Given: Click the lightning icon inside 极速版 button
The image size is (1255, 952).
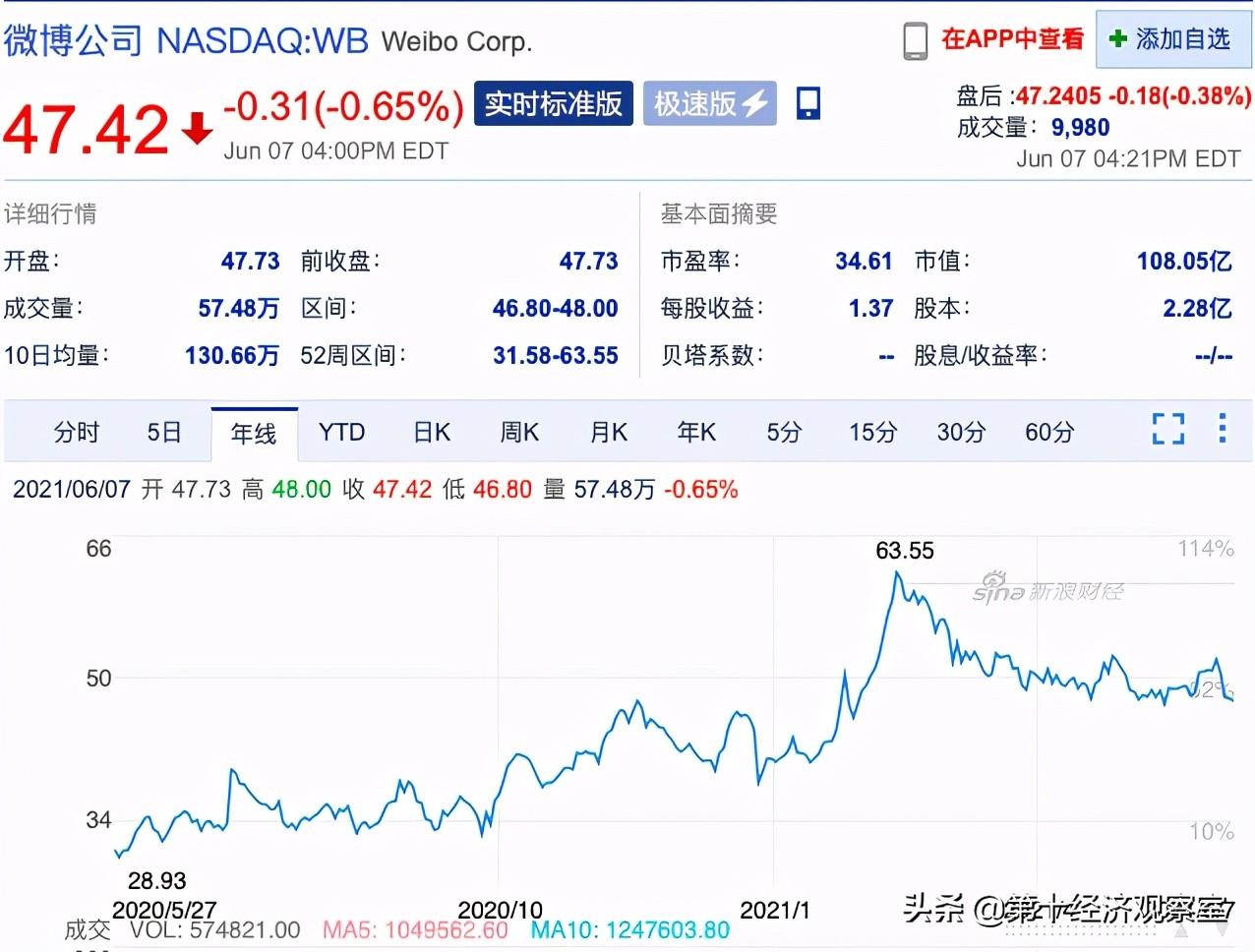Looking at the screenshot, I should (x=755, y=103).
